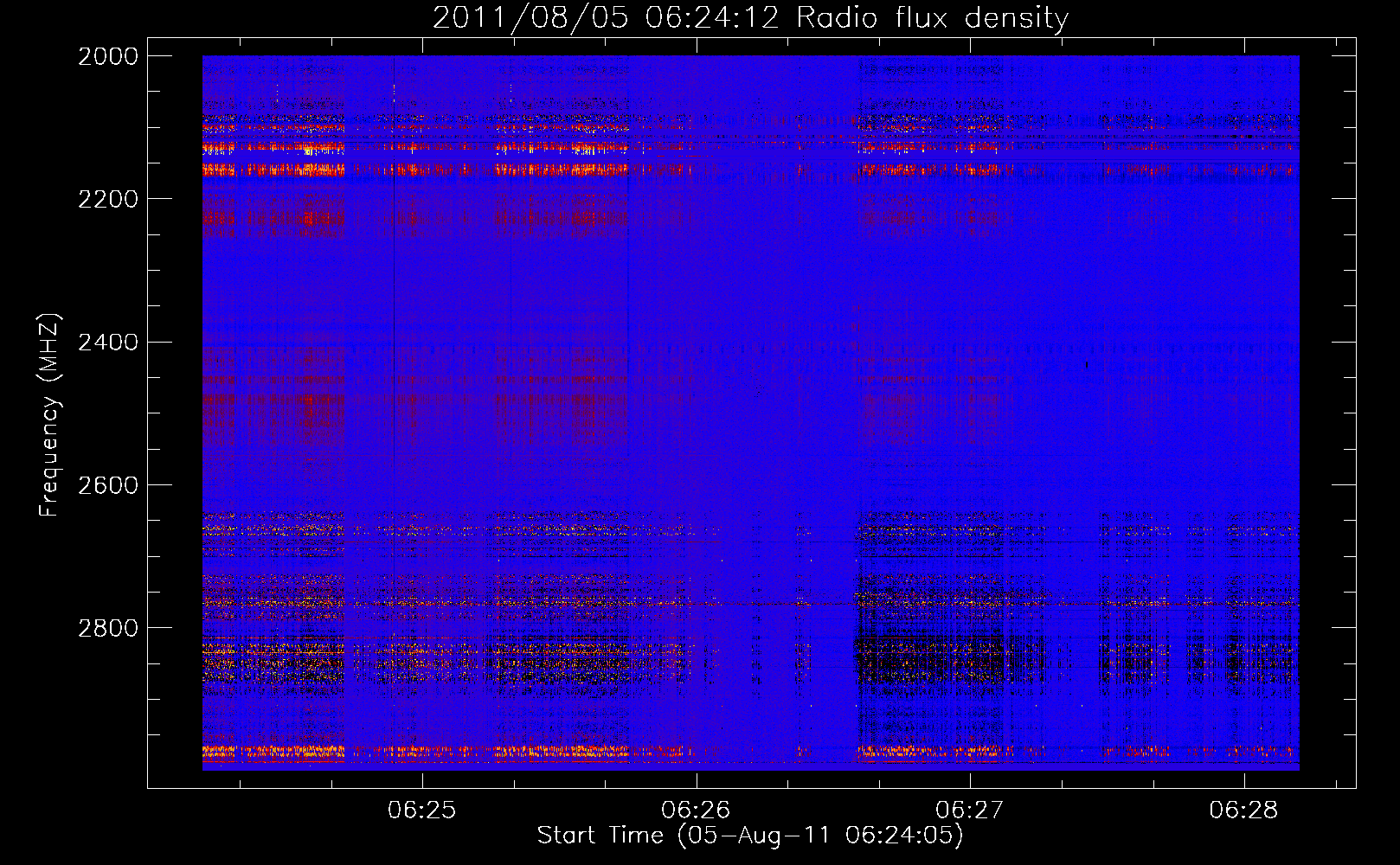The image size is (1400, 865).
Task: Click the plot title '2011/08/05 06:24:12 Radio flux density'
Action: click(x=750, y=18)
